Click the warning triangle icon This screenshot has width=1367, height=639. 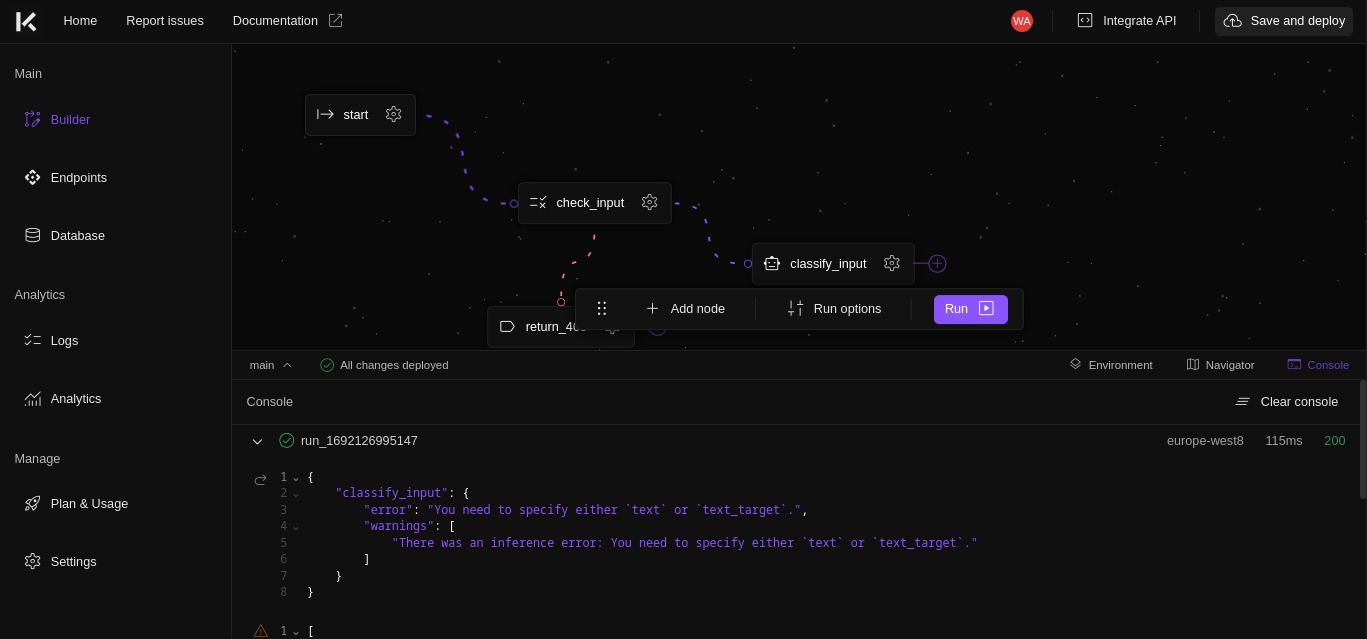(261, 631)
